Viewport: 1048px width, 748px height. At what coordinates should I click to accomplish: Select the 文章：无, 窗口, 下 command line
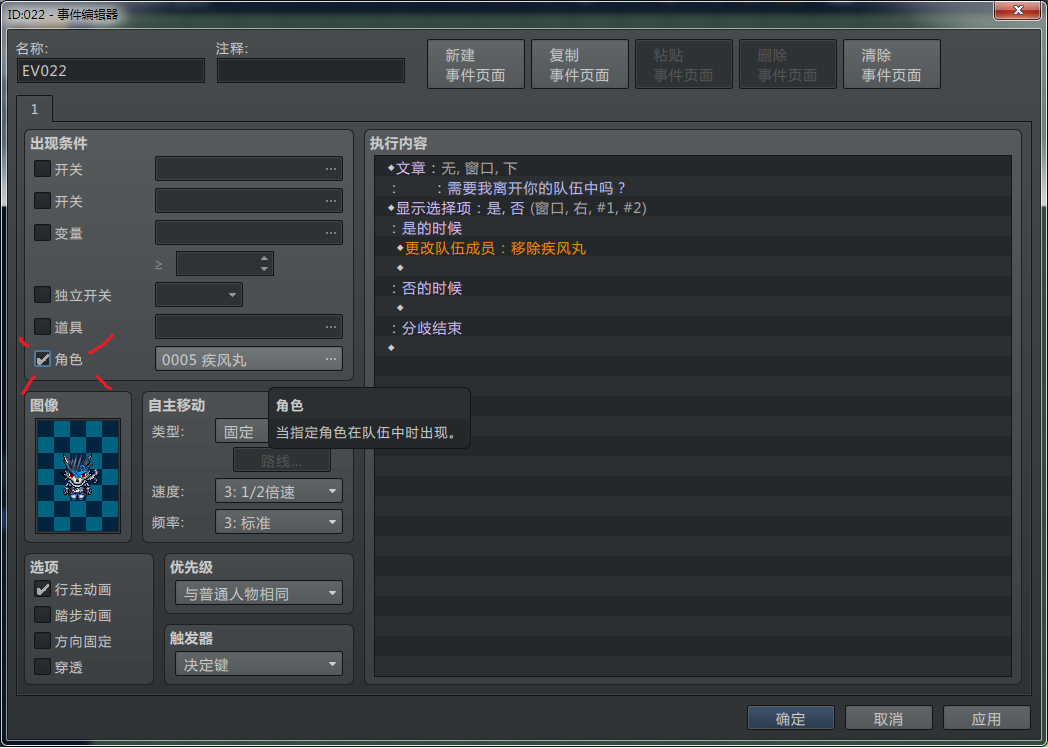click(x=693, y=168)
